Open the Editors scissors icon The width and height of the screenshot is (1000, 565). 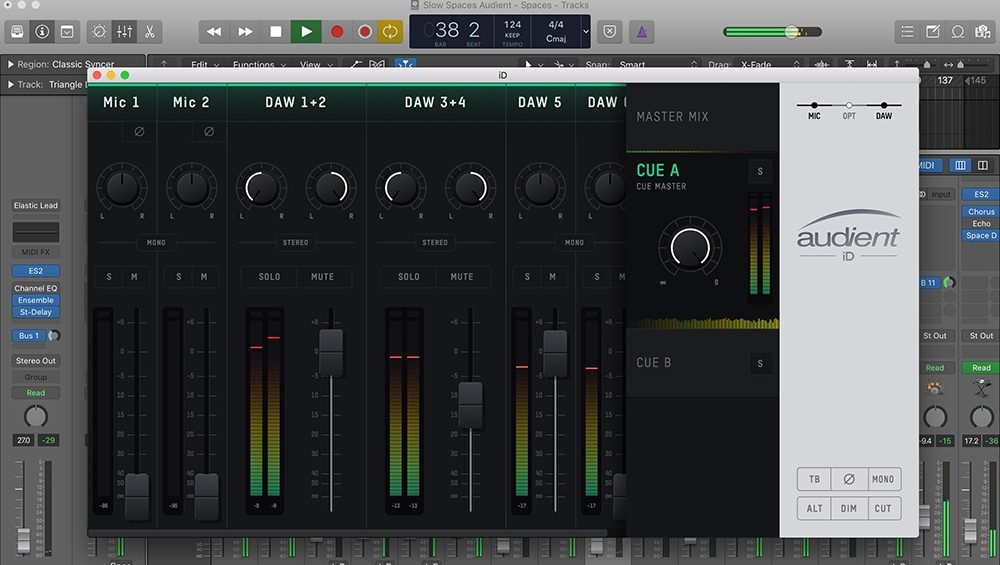point(149,31)
